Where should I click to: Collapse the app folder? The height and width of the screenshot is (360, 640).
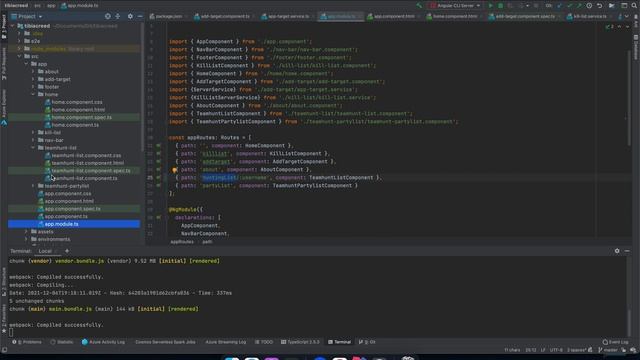(26, 64)
